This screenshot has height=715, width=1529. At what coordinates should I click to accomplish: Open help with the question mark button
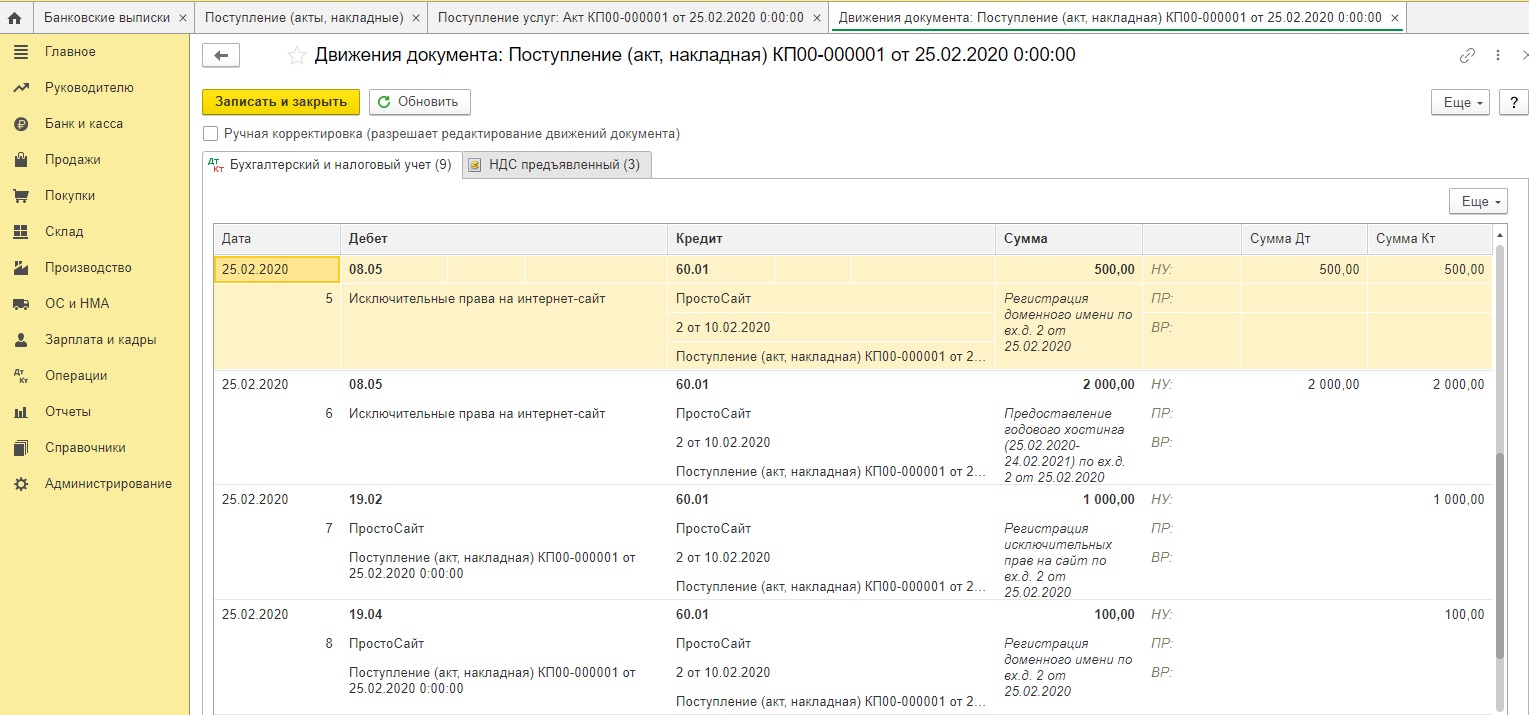(x=1513, y=102)
